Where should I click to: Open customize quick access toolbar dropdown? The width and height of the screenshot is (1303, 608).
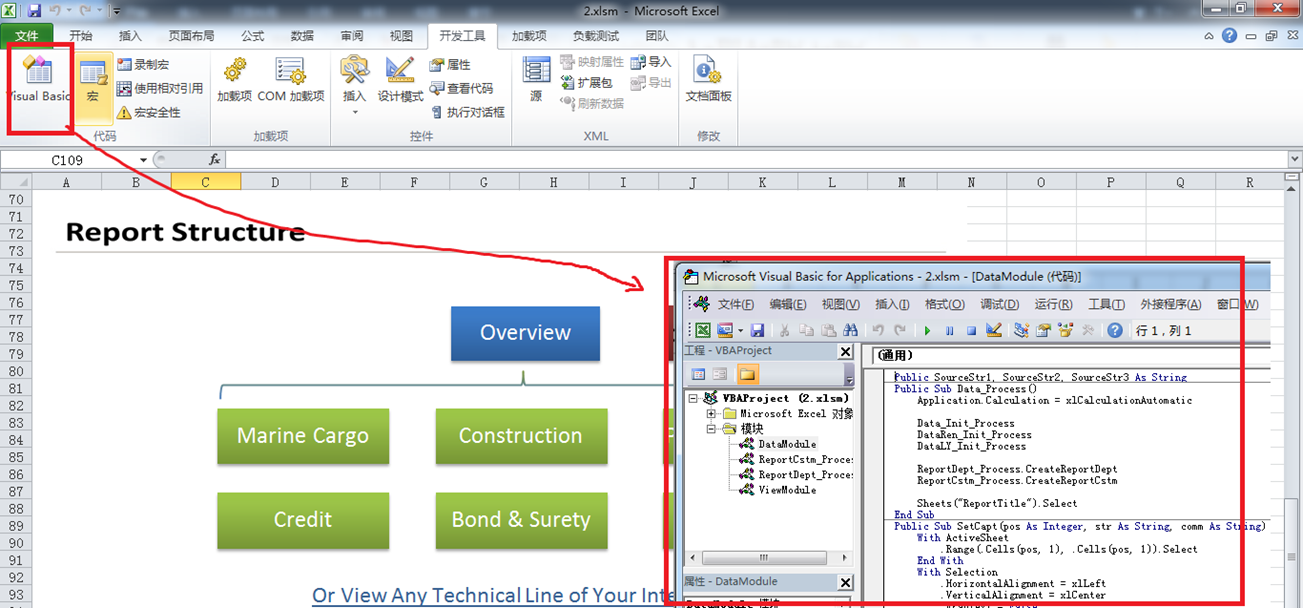[x=117, y=11]
